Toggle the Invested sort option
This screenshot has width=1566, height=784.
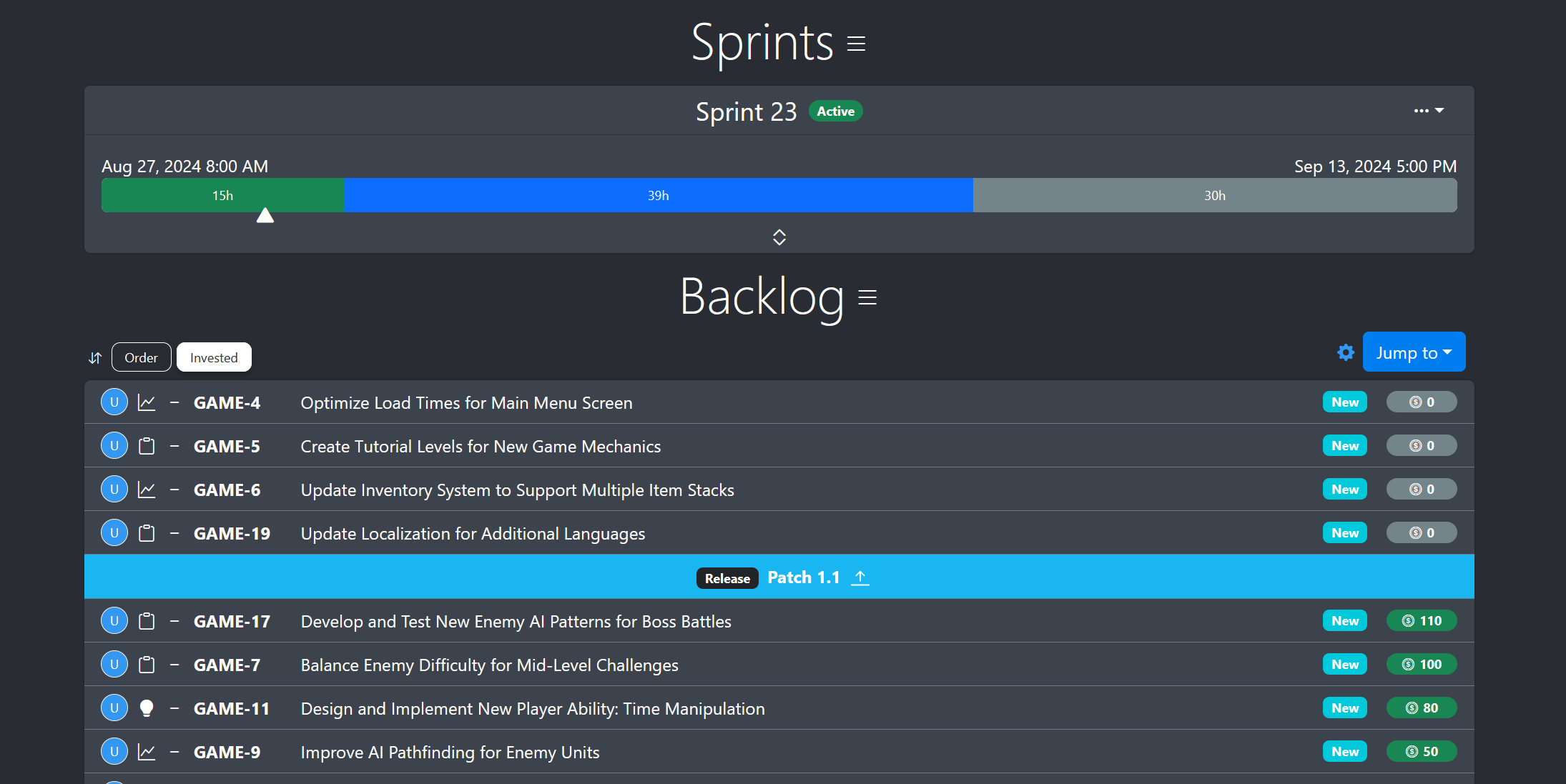pyautogui.click(x=213, y=357)
